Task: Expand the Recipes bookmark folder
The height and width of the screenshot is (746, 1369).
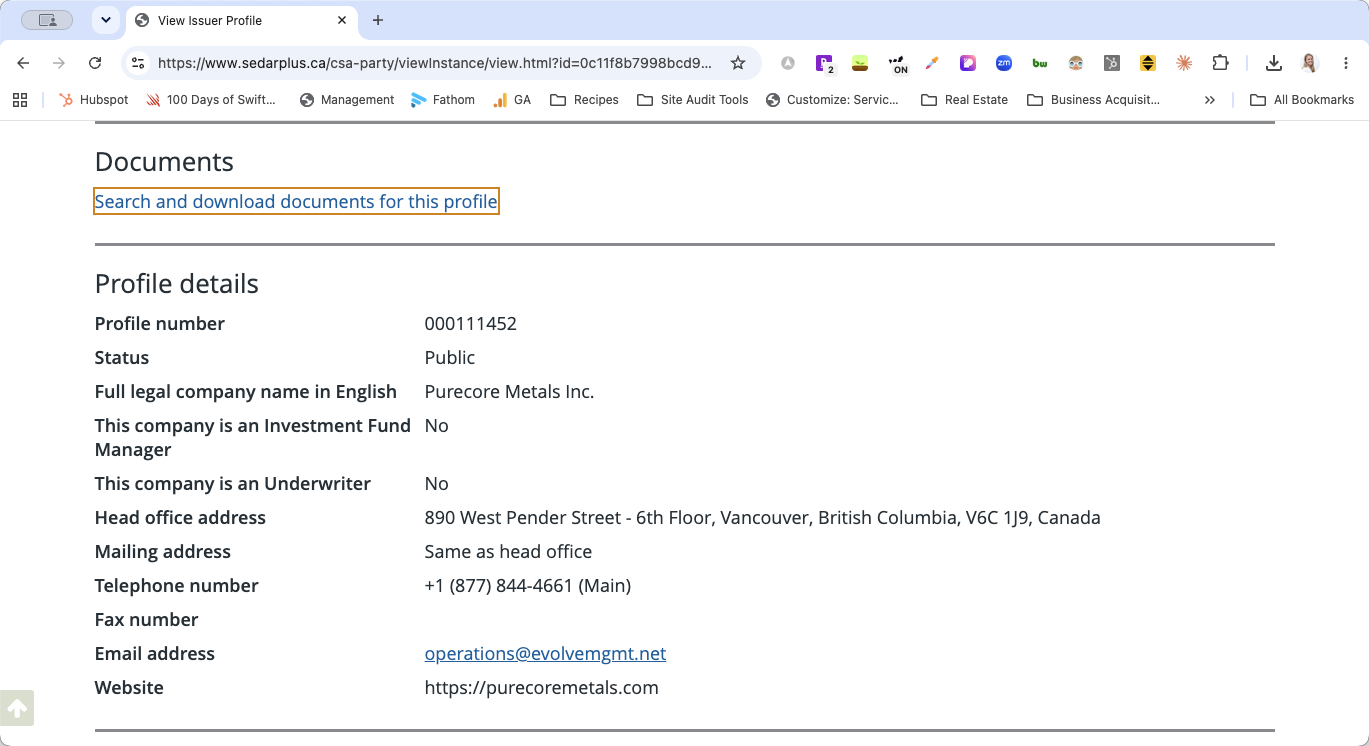Action: coord(584,100)
